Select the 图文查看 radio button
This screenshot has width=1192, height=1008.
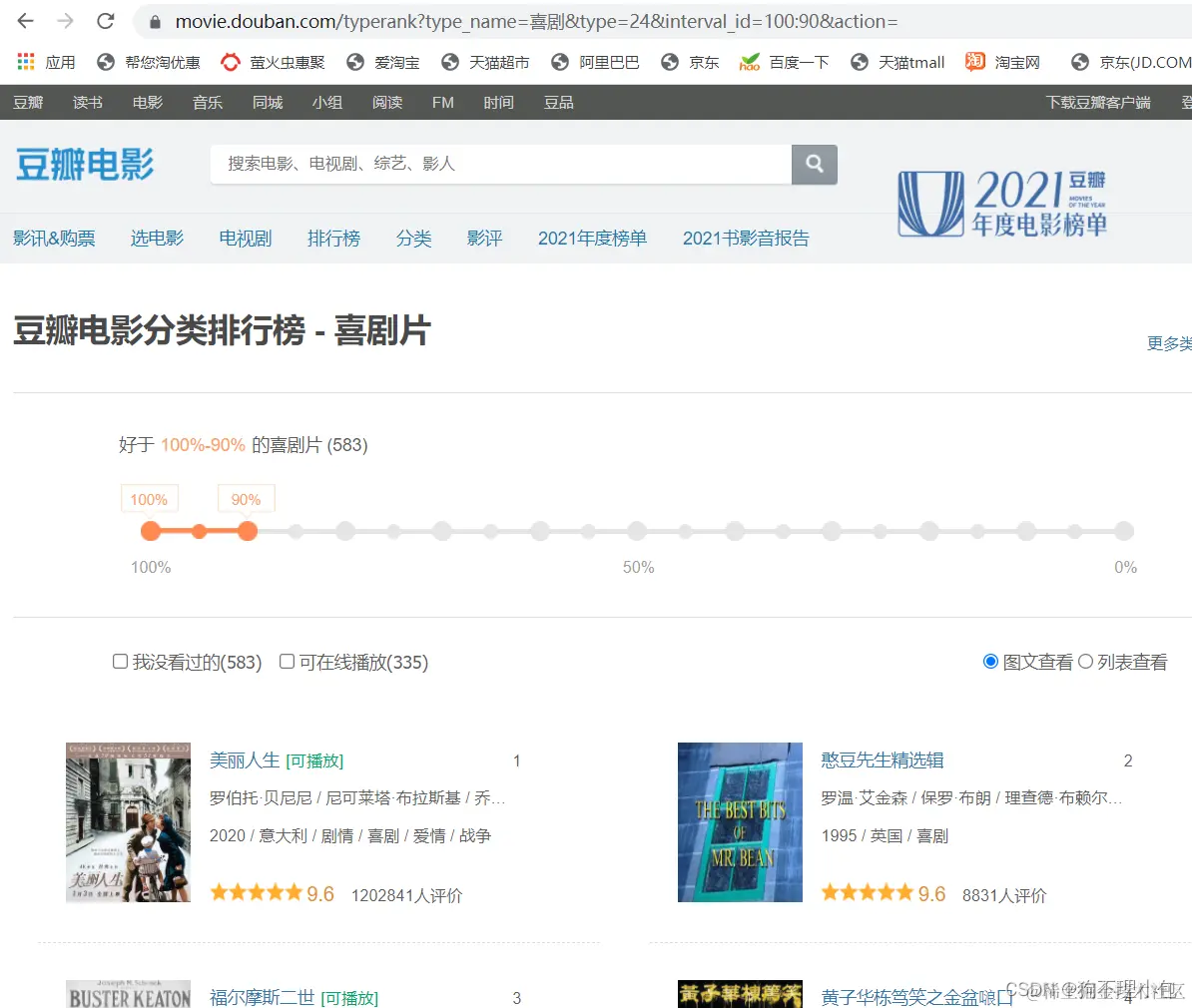coord(989,662)
